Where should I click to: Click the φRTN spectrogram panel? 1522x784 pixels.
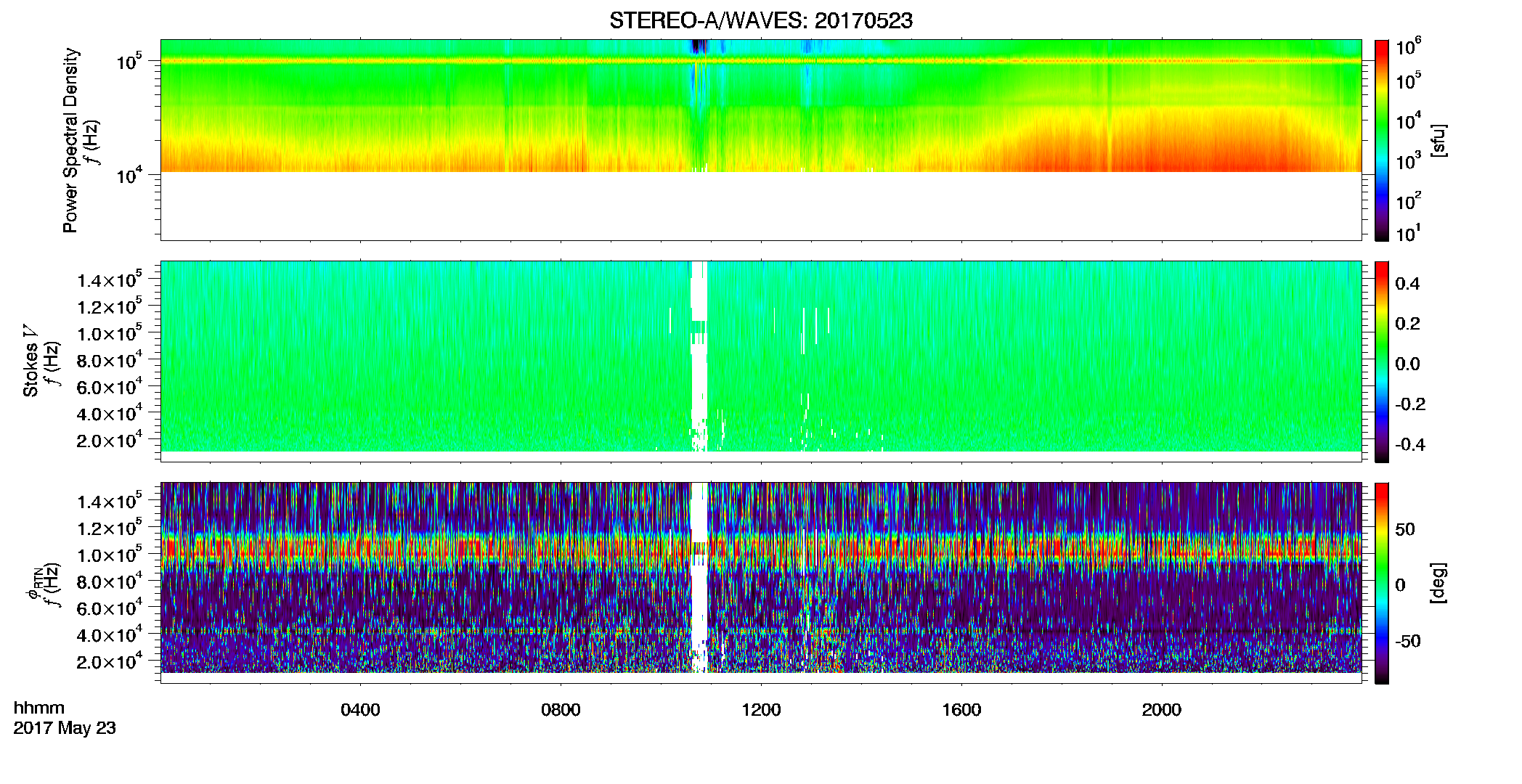click(x=761, y=583)
